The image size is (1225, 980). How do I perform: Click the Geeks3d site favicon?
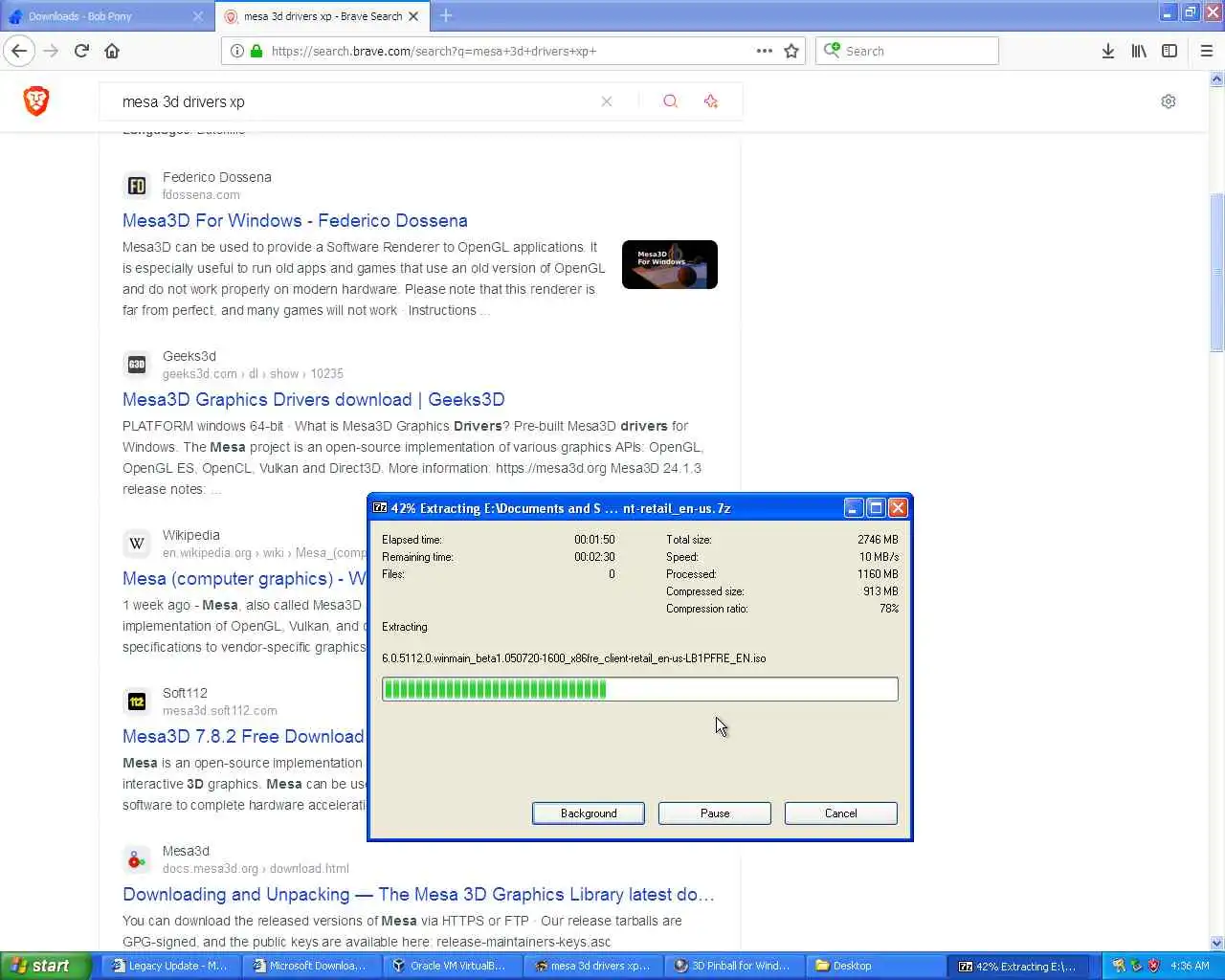point(137,365)
